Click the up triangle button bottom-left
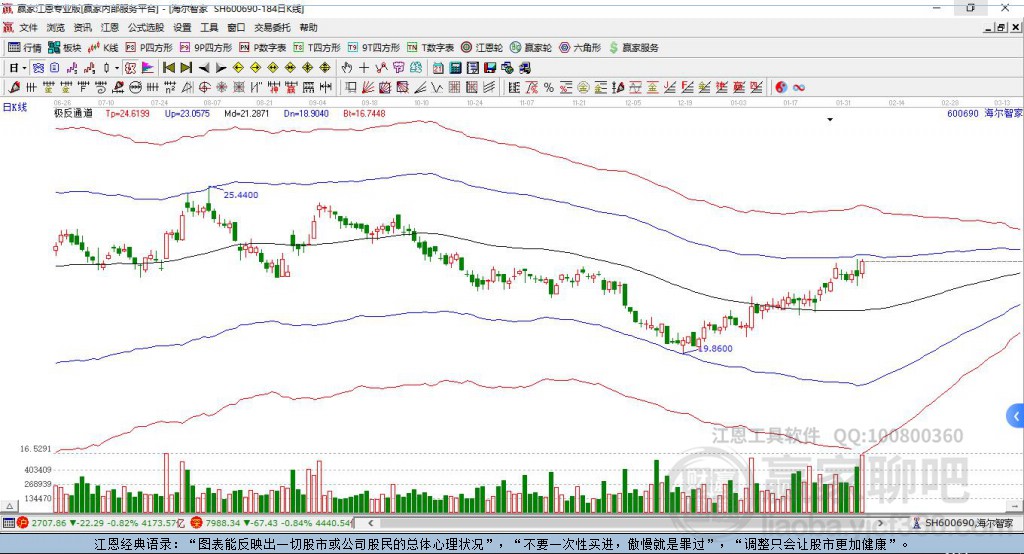This screenshot has height=554, width=1024. 10,506
